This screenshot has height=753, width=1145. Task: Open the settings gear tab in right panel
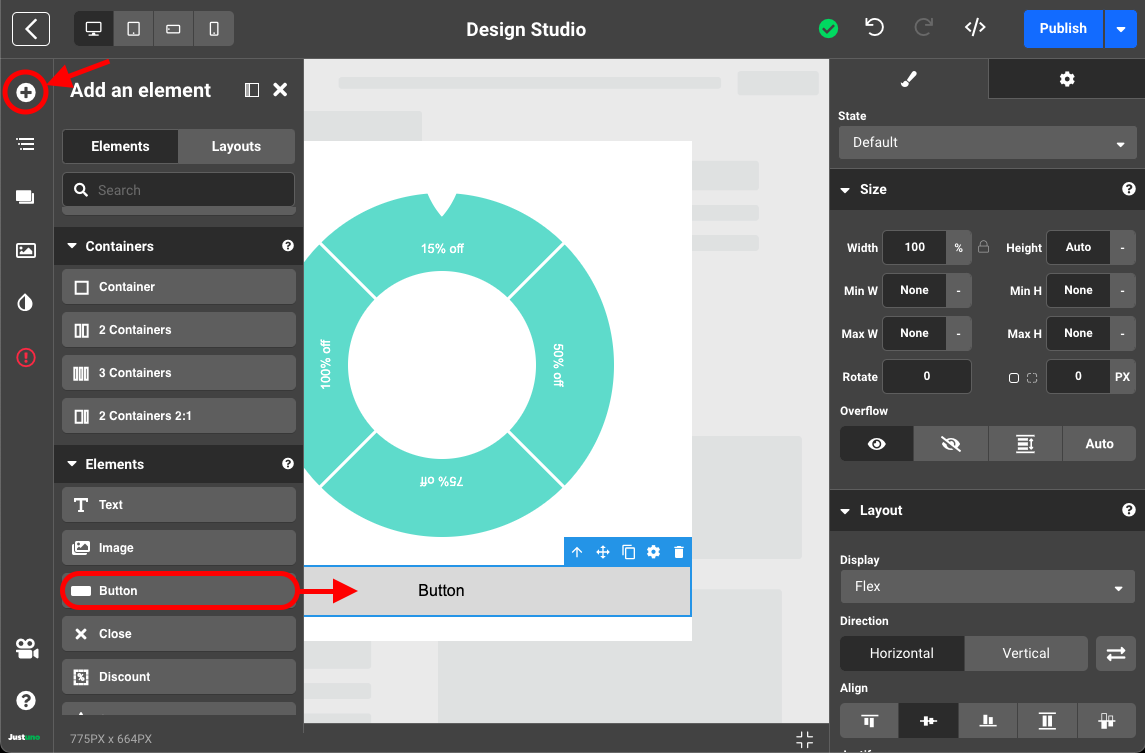1066,79
